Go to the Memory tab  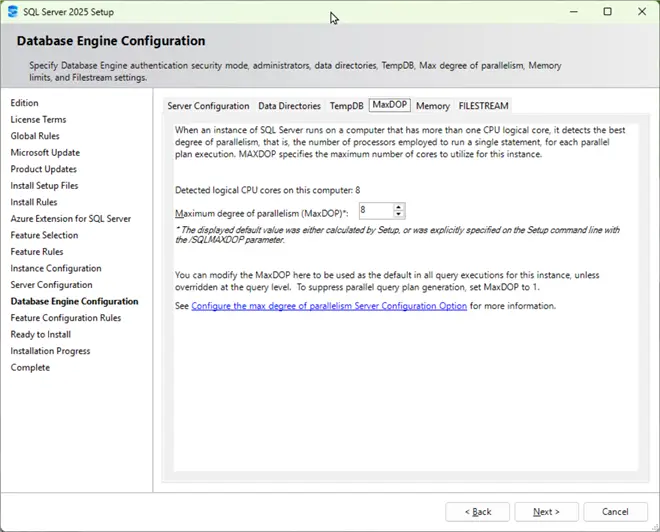[433, 106]
